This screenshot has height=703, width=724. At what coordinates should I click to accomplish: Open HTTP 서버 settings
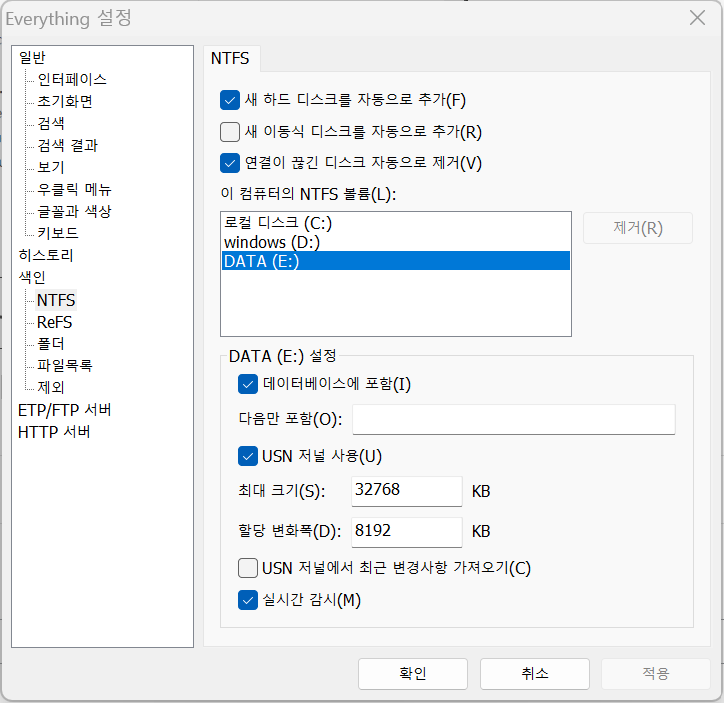coord(54,432)
